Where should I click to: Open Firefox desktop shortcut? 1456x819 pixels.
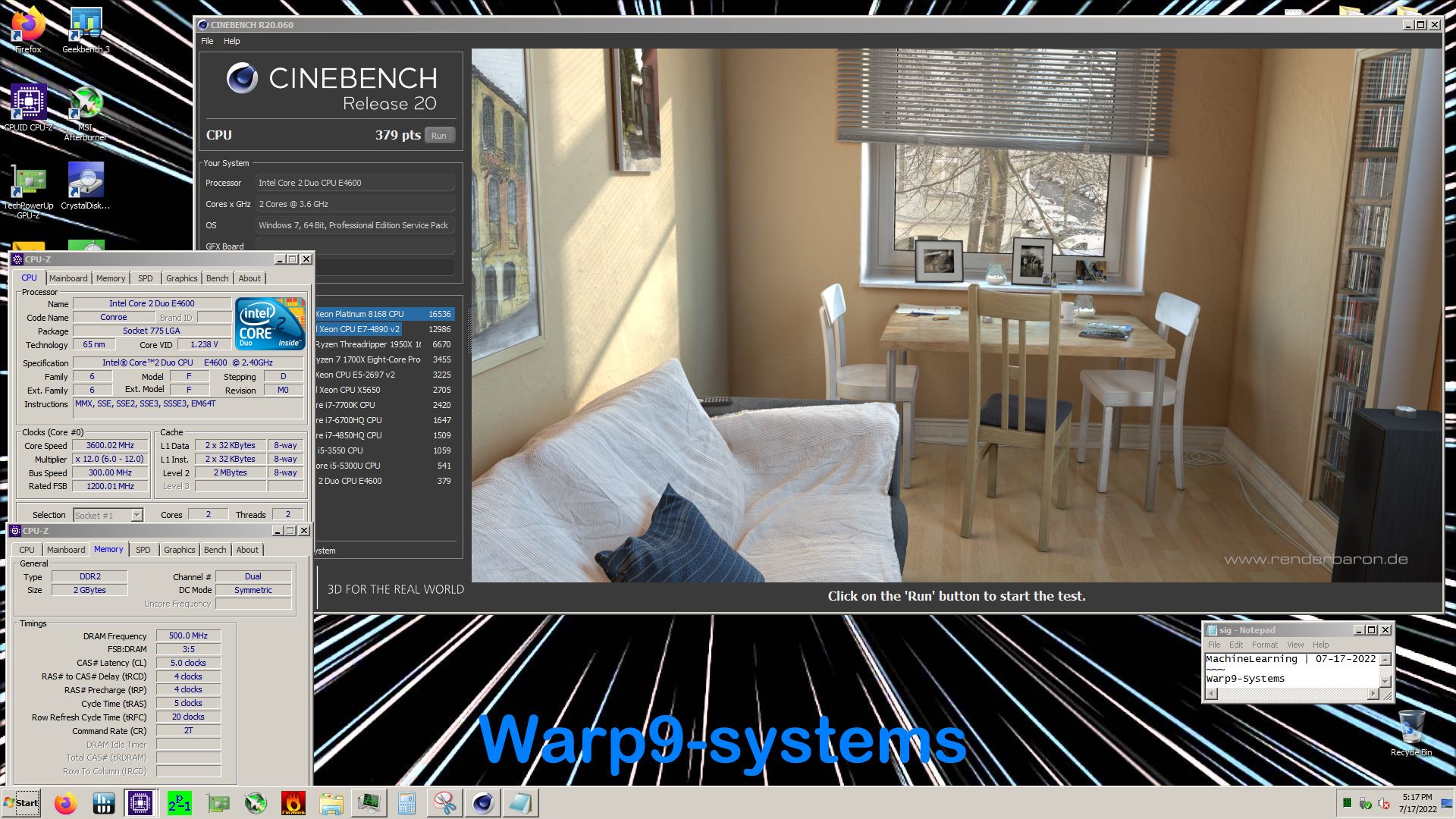(28, 30)
